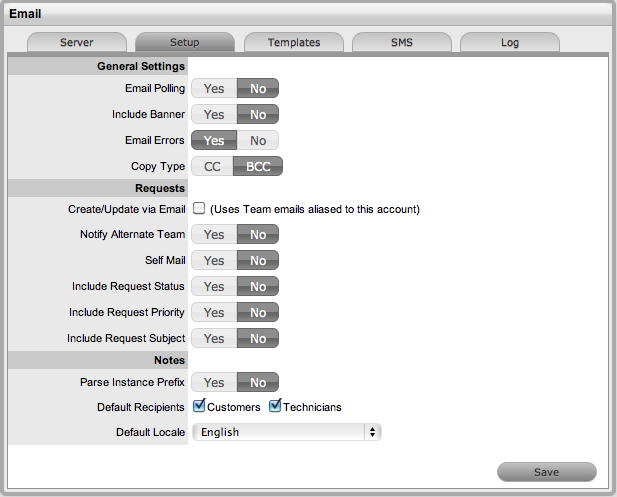The image size is (617, 497).
Task: Set Notify Alternate Team to Yes
Action: 214,235
